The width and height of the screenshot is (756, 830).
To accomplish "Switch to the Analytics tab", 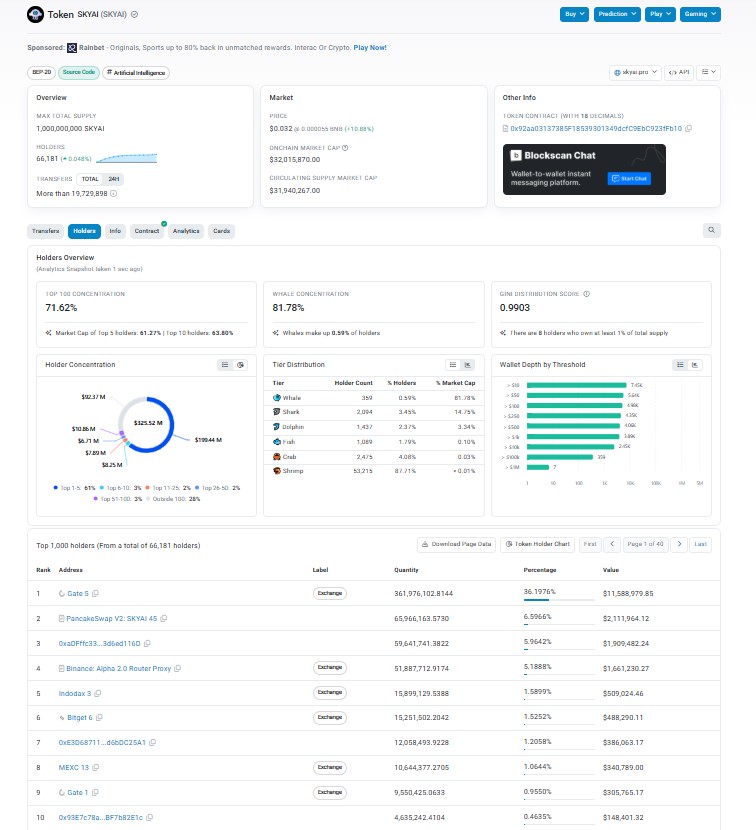I will [x=186, y=231].
